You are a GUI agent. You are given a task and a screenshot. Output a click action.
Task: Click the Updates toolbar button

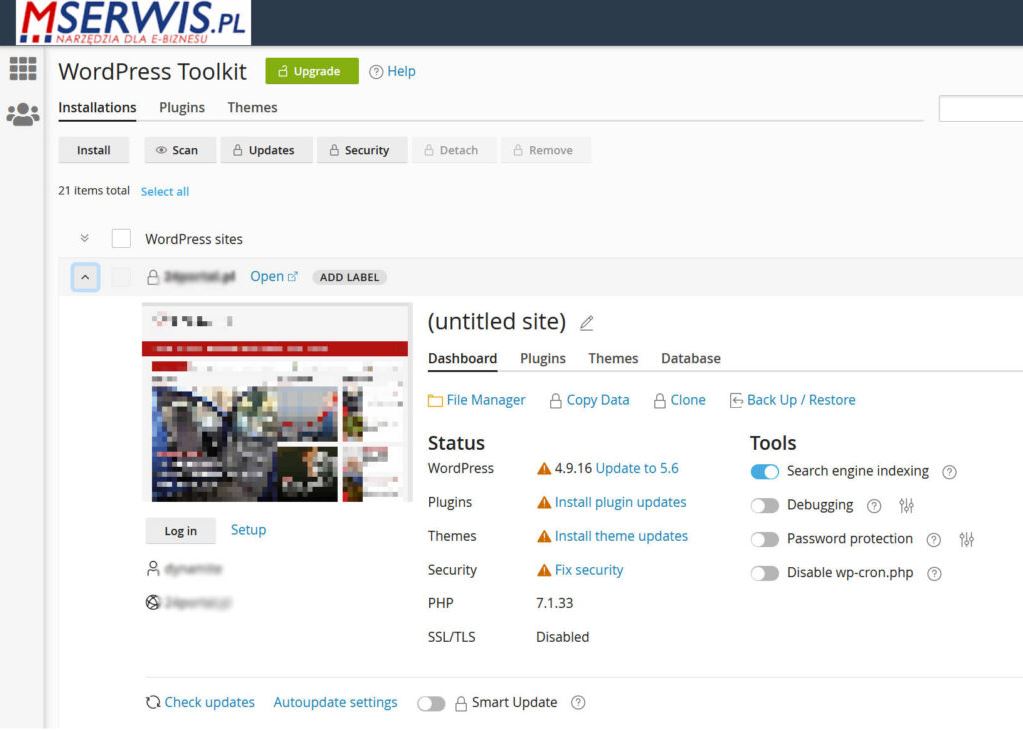click(266, 150)
